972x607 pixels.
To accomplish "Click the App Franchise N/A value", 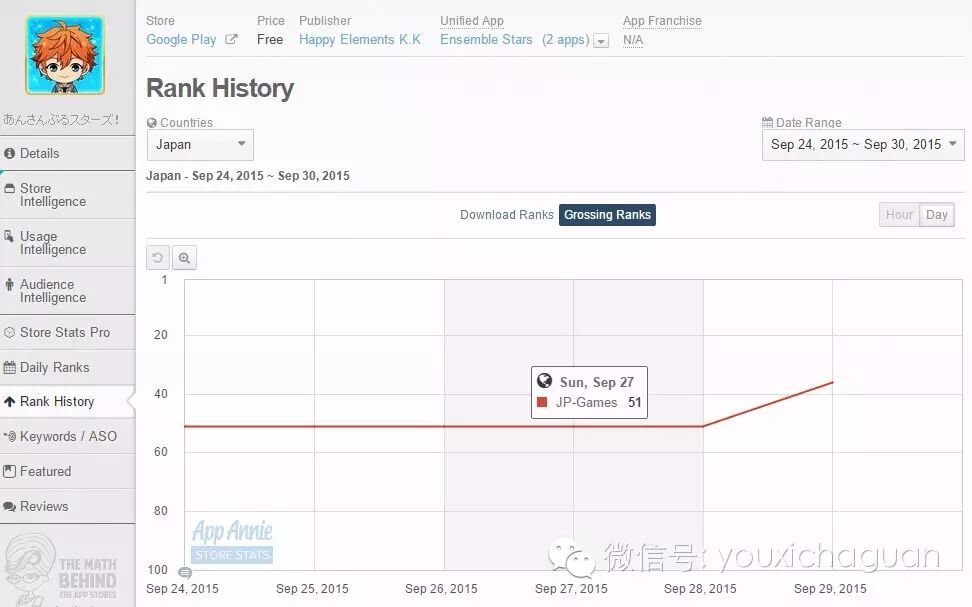I will [633, 40].
